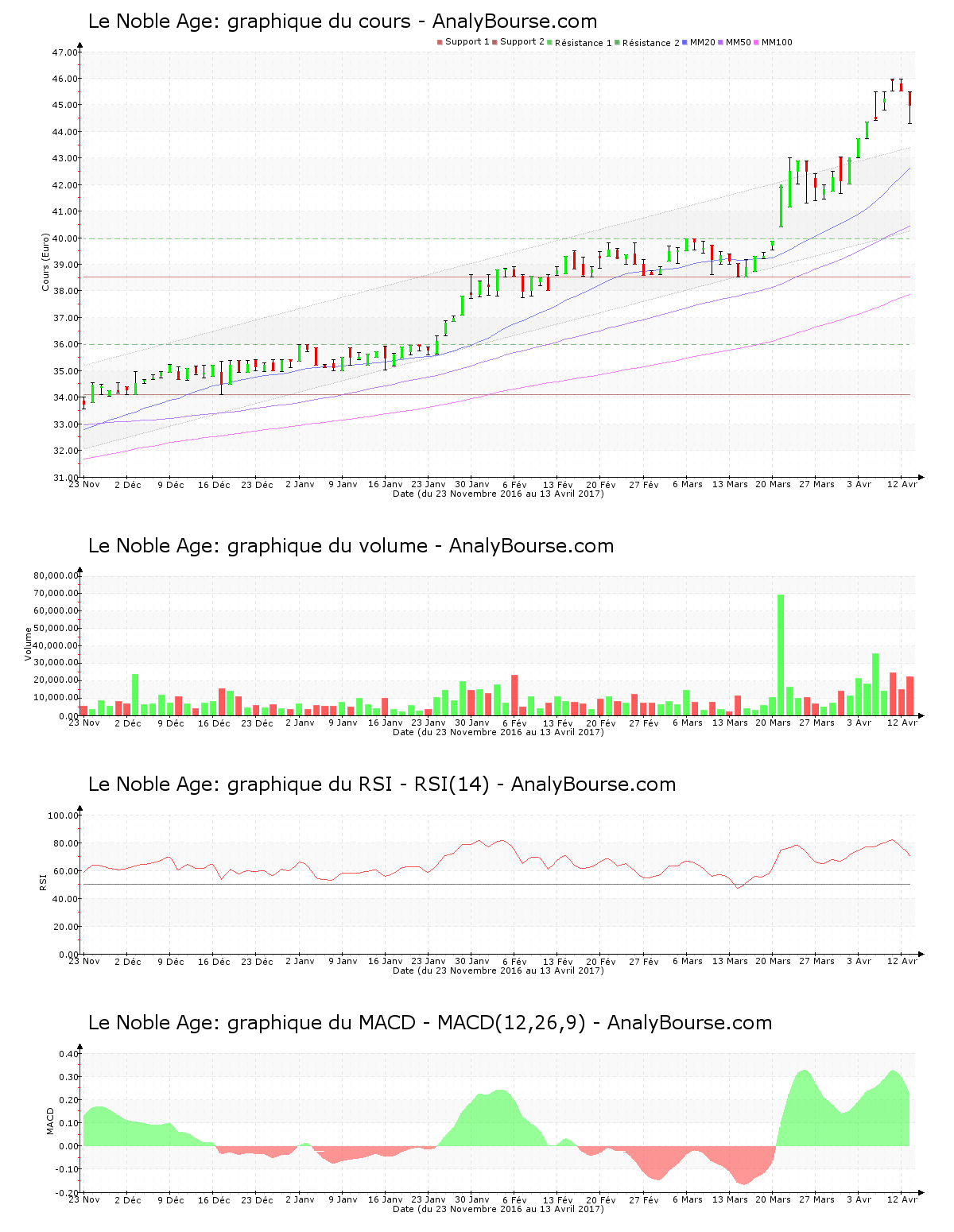Click the date range caption under price chart
Image resolution: width=954 pixels, height=1232 pixels.
498,494
